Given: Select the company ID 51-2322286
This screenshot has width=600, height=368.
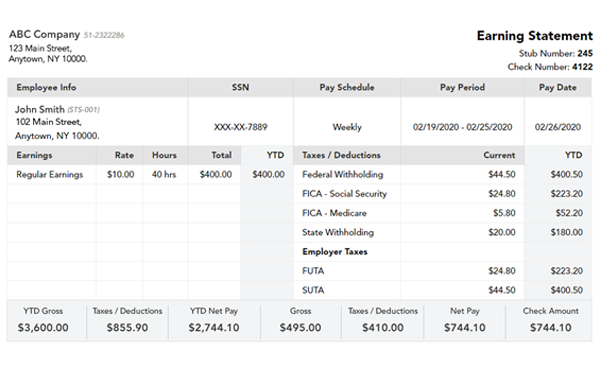Looking at the screenshot, I should (x=104, y=35).
